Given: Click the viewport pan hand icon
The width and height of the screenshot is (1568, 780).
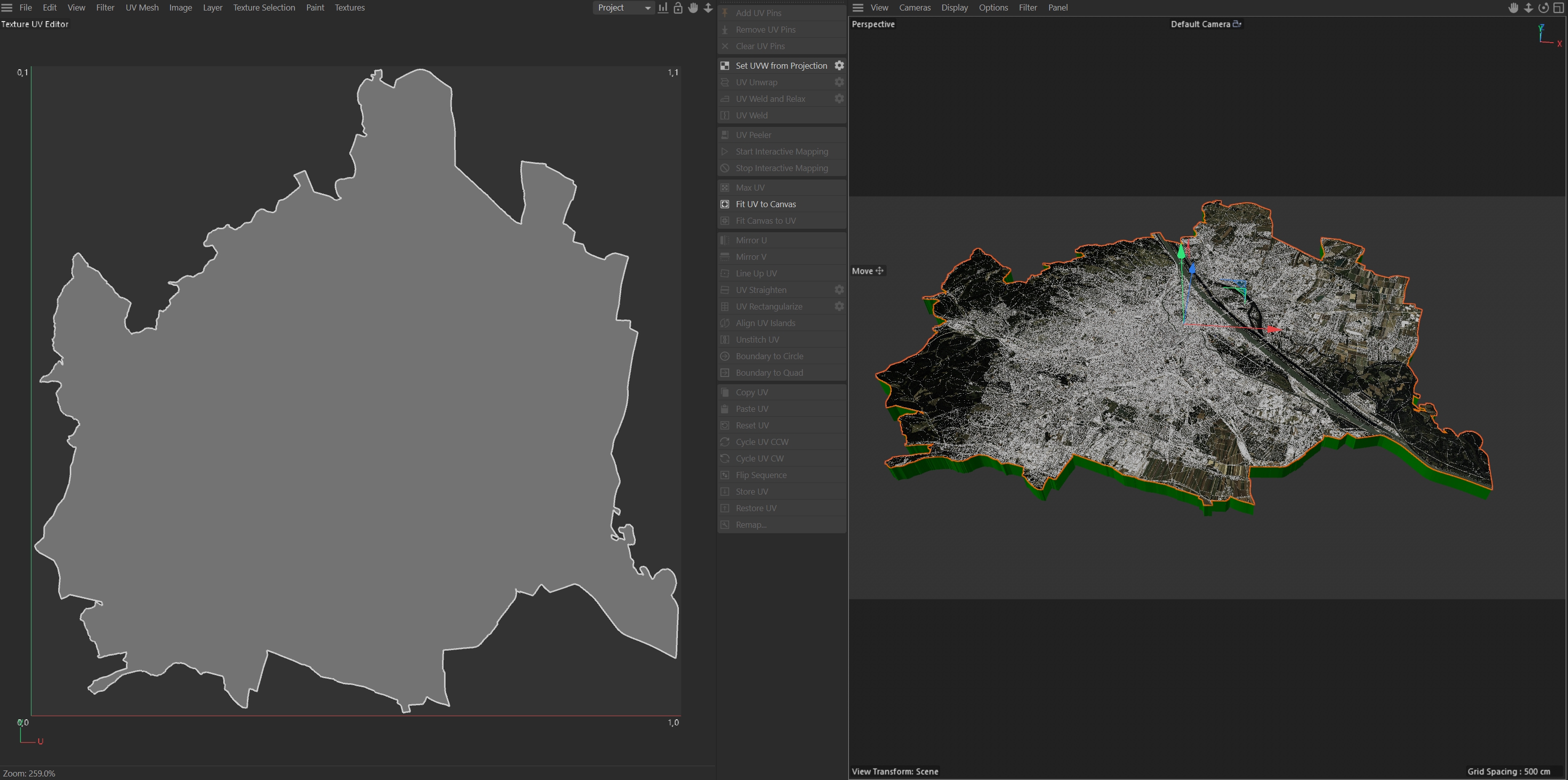Looking at the screenshot, I should click(1513, 8).
